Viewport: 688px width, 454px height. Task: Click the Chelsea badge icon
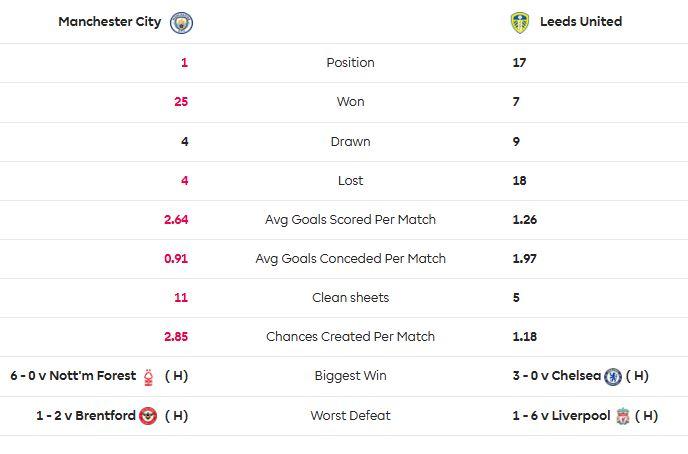click(613, 377)
